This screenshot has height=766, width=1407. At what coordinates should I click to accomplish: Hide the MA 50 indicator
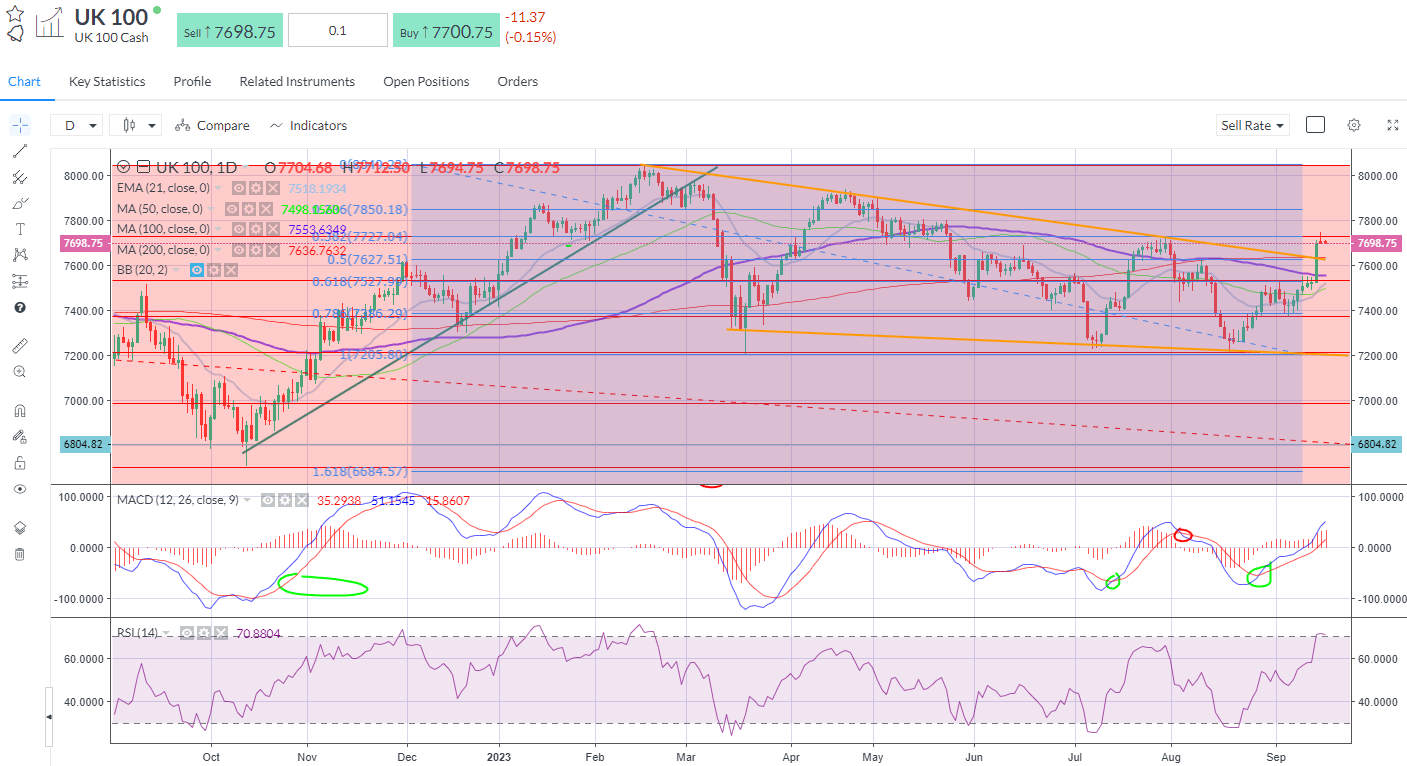pos(232,209)
